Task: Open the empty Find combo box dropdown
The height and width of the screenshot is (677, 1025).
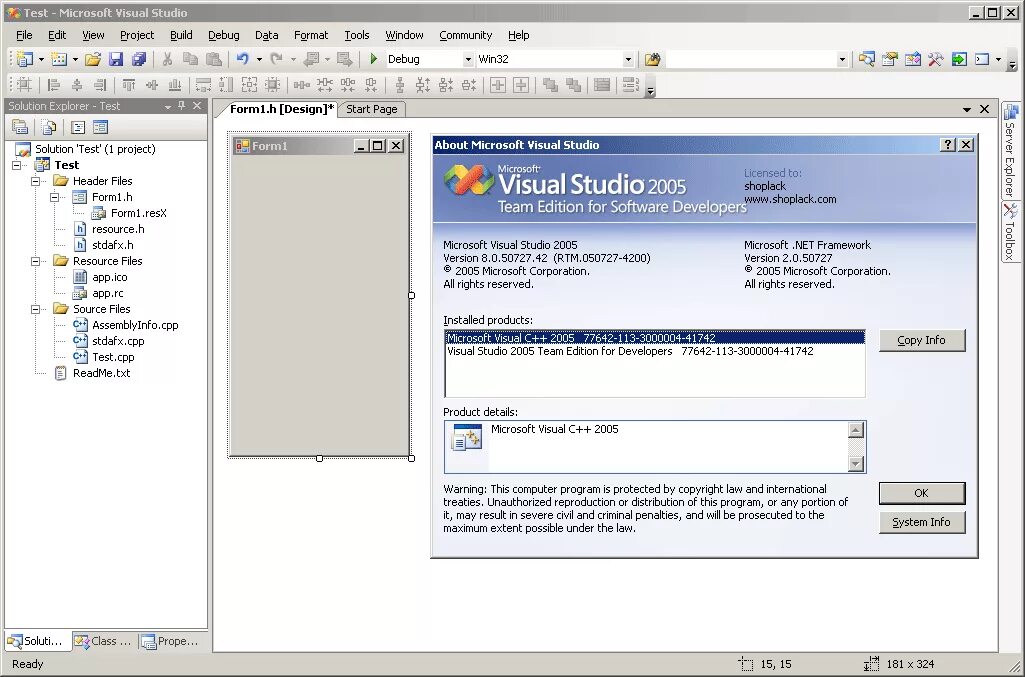Action: pos(842,59)
